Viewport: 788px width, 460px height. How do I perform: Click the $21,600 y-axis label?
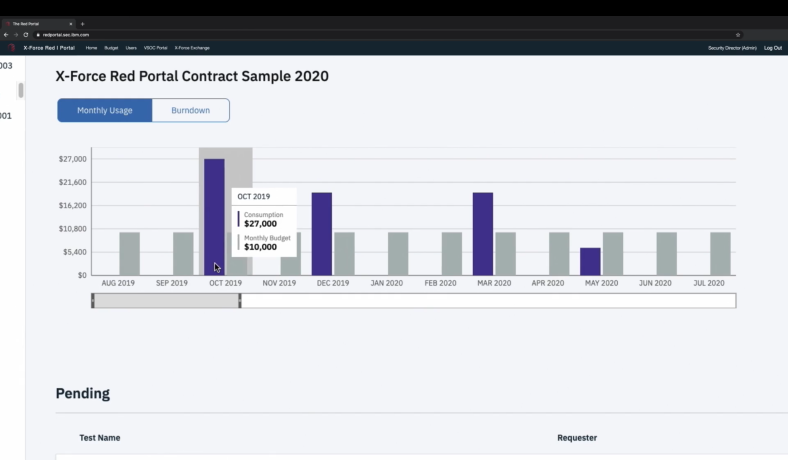pyautogui.click(x=72, y=182)
